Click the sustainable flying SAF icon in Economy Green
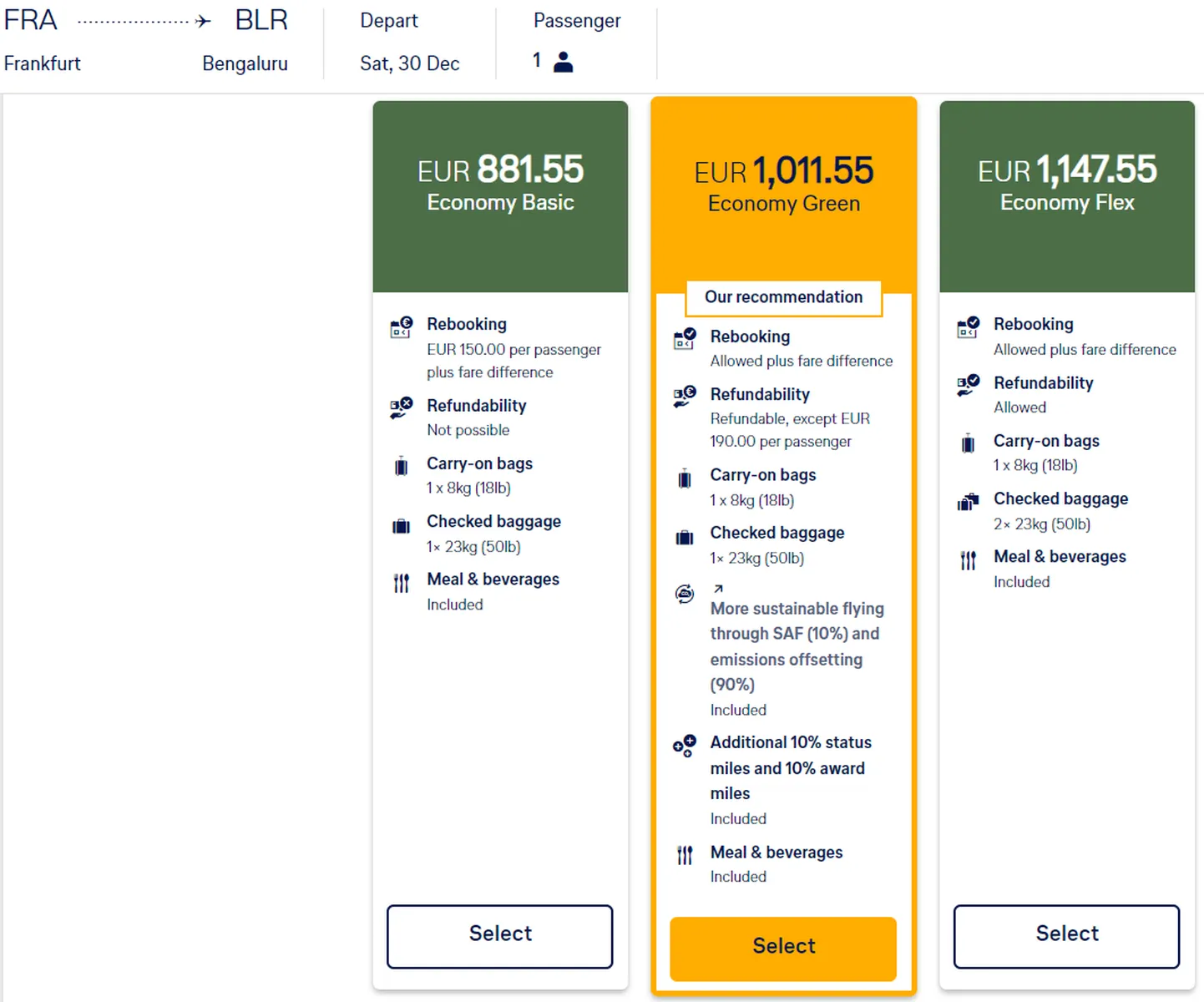Screen dimensions: 1204x1002 (685, 594)
